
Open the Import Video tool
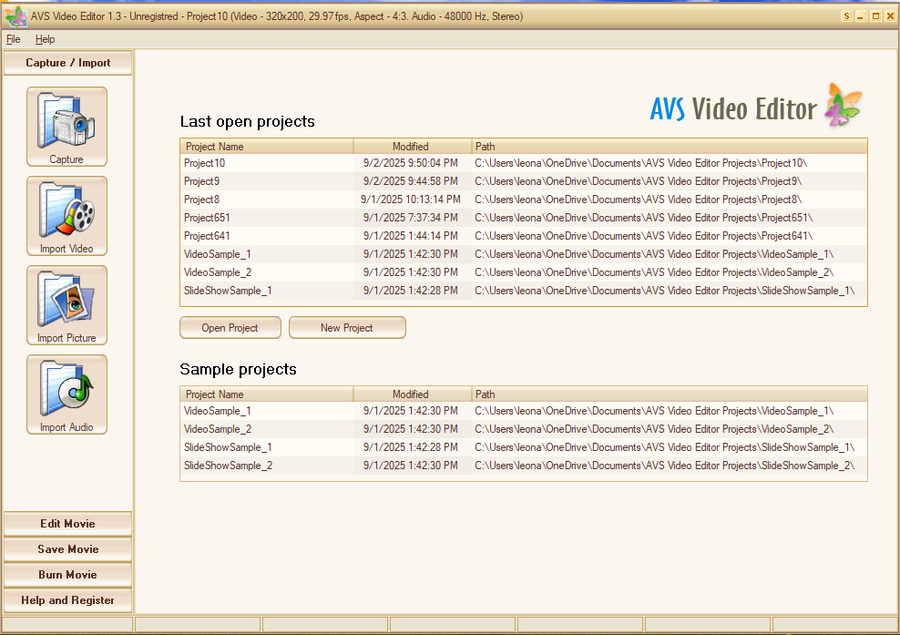pos(67,216)
